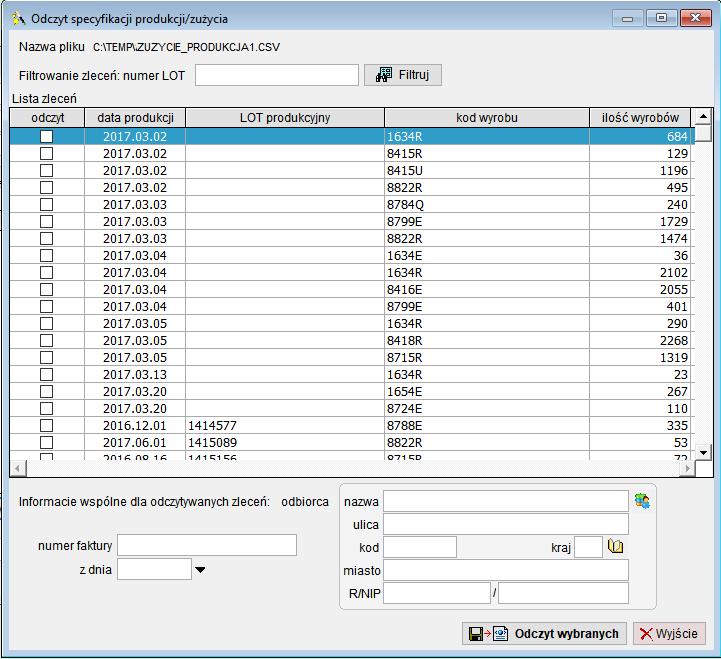This screenshot has width=721, height=659.
Task: Click the floppy disk icon on Odczyt wybranych
Action: 475,634
